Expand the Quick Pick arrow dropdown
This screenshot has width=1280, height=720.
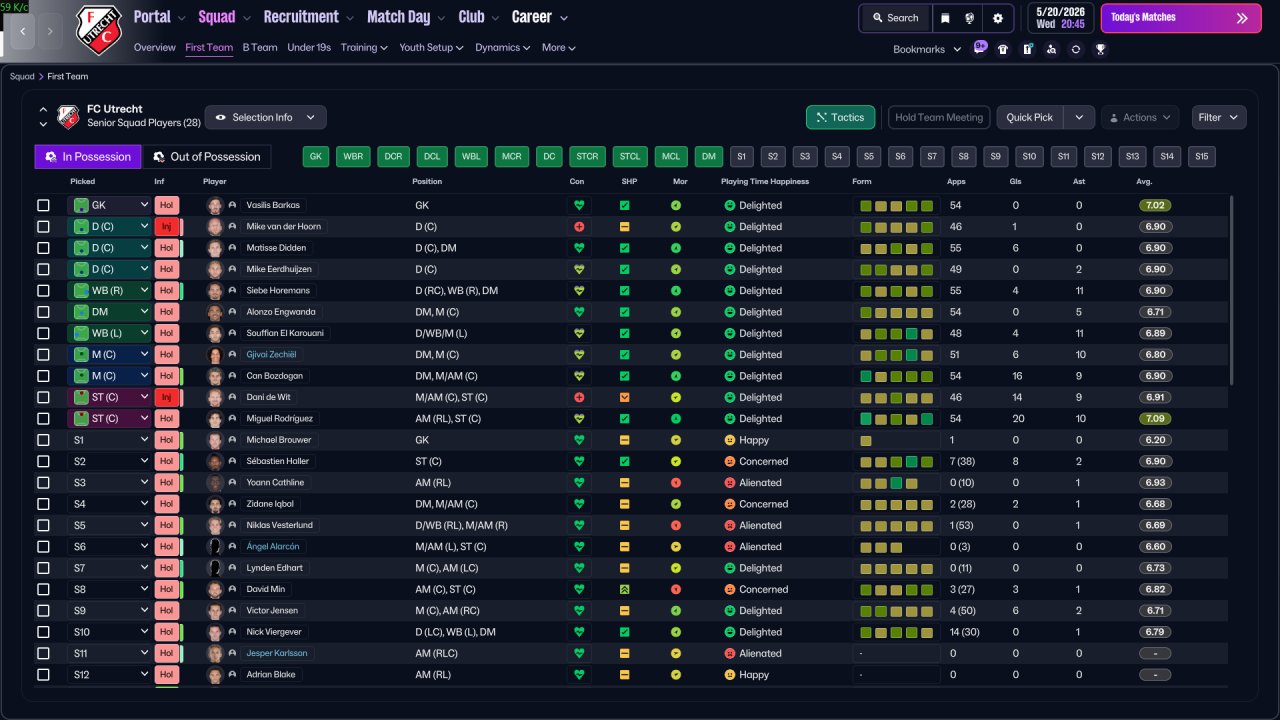(x=1079, y=117)
